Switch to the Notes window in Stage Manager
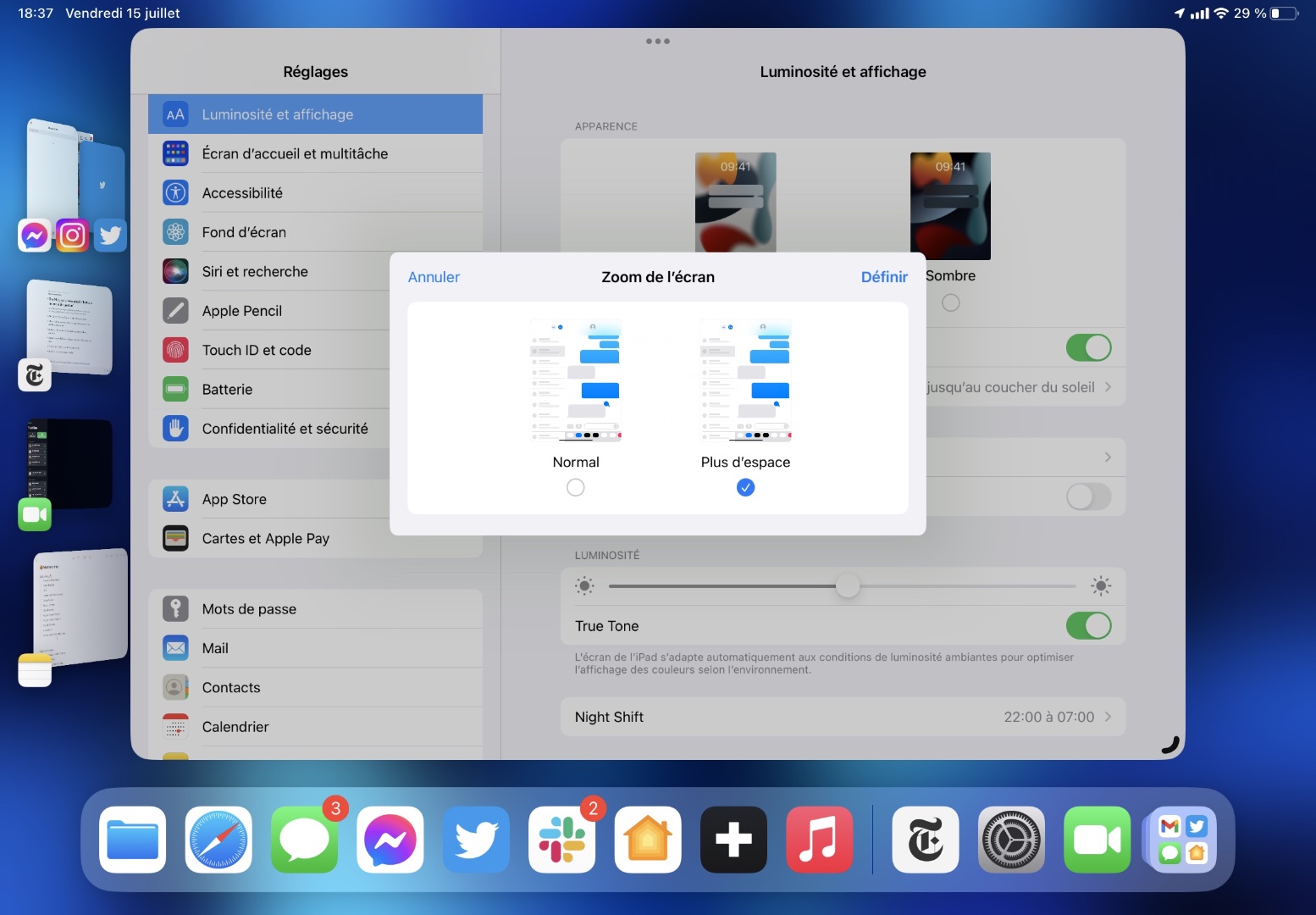Viewport: 1316px width, 915px height. (x=80, y=607)
